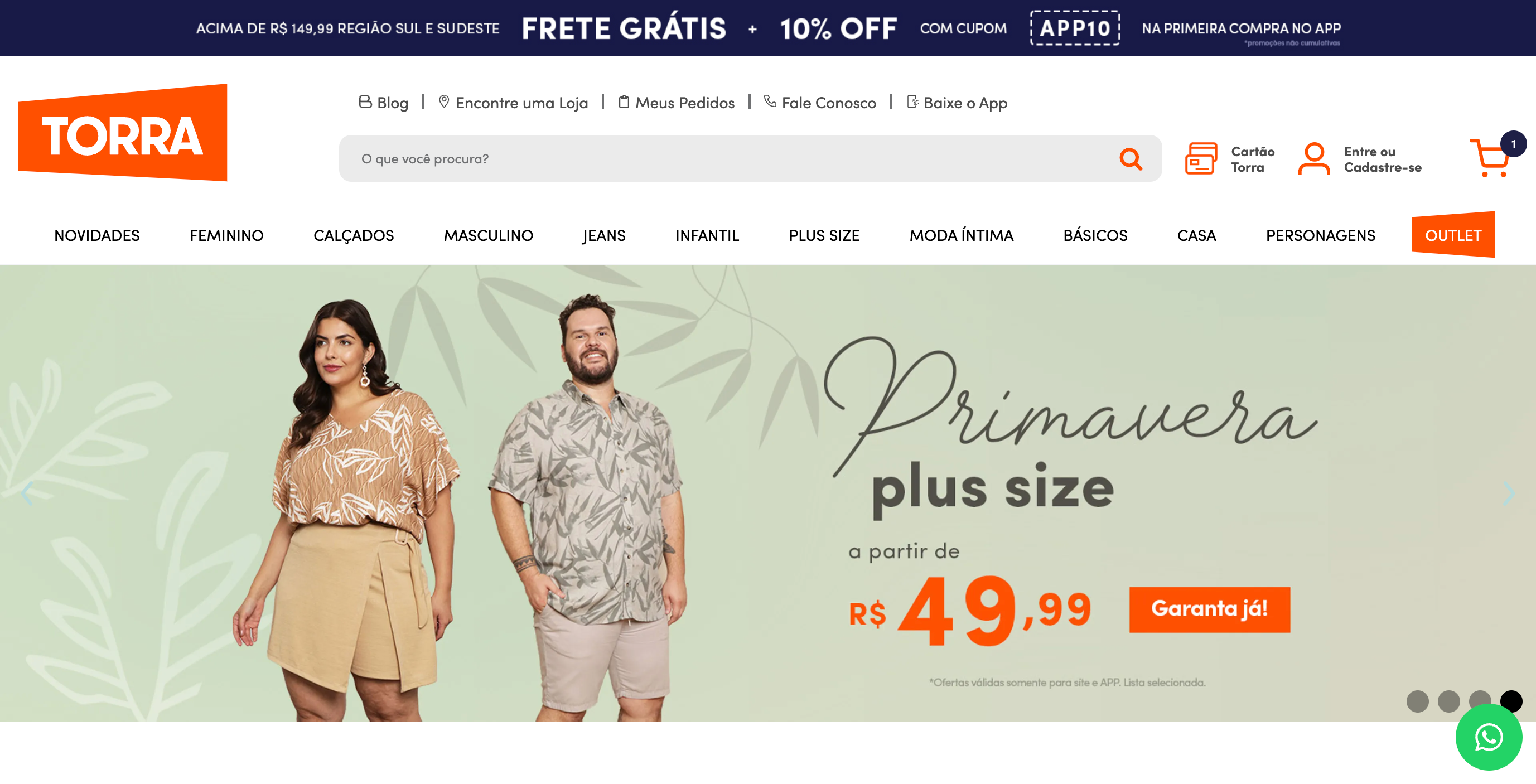
Task: Open WhatsApp chat bubble
Action: (1488, 738)
